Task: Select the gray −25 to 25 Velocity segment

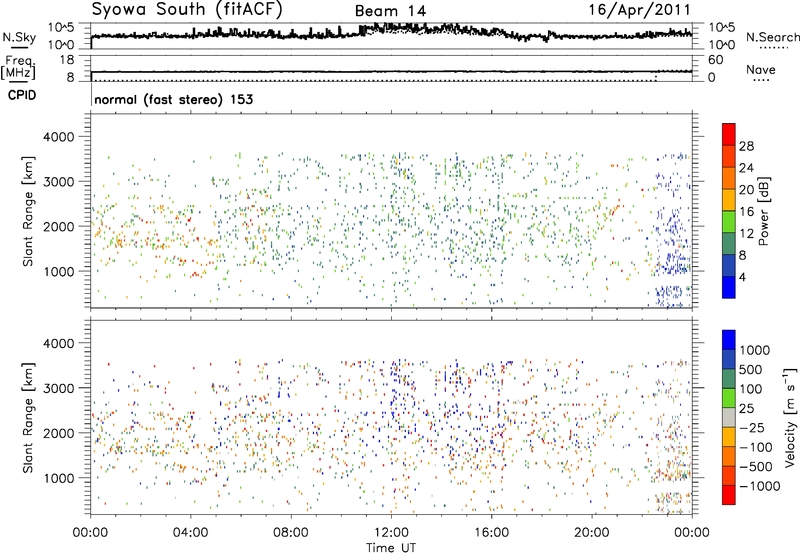Action: pos(729,417)
